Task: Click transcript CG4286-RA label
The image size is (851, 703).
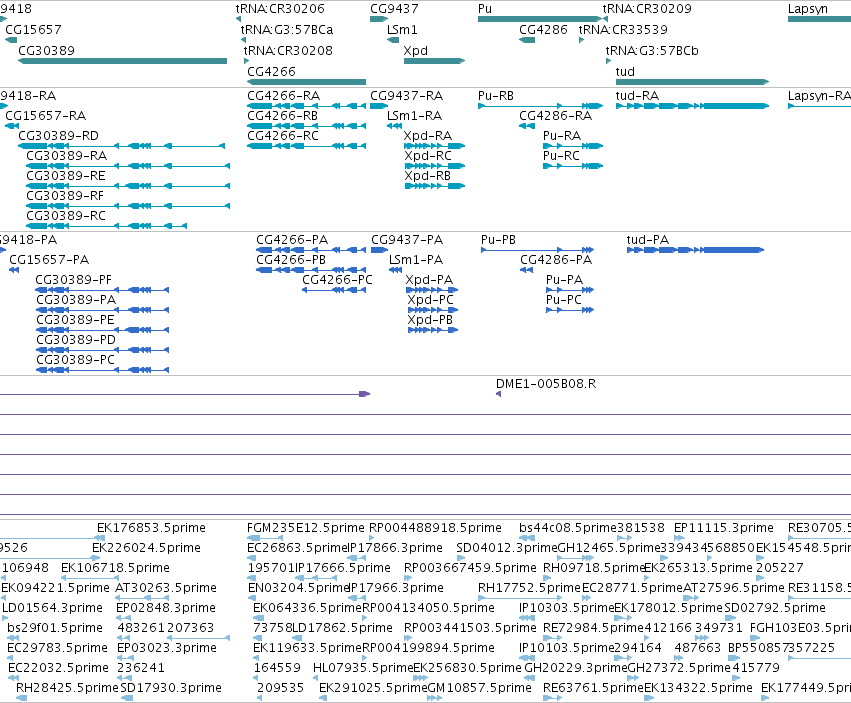Action: (x=556, y=116)
